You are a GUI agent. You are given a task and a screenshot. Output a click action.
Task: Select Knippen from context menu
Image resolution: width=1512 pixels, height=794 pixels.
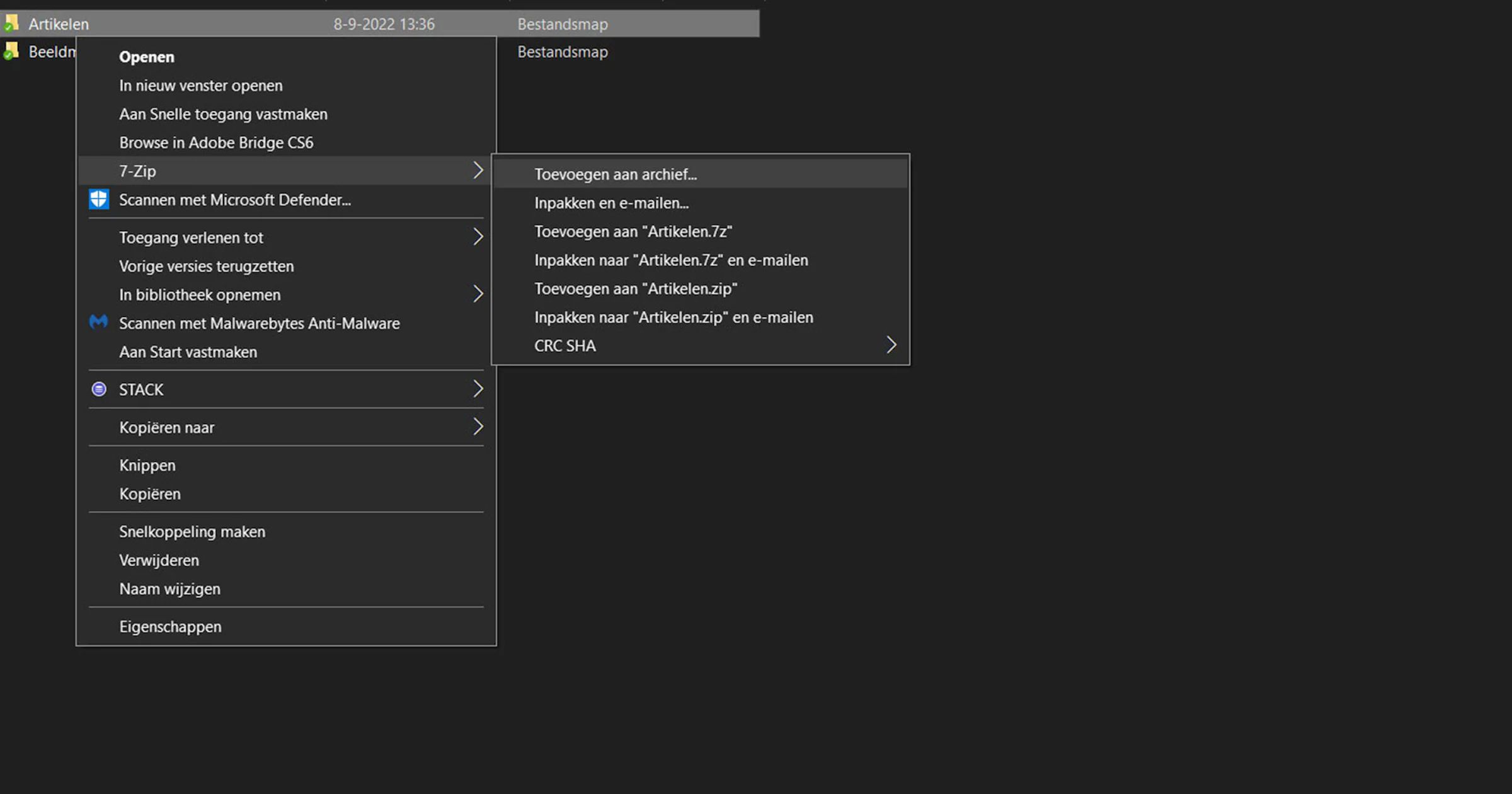click(x=286, y=465)
